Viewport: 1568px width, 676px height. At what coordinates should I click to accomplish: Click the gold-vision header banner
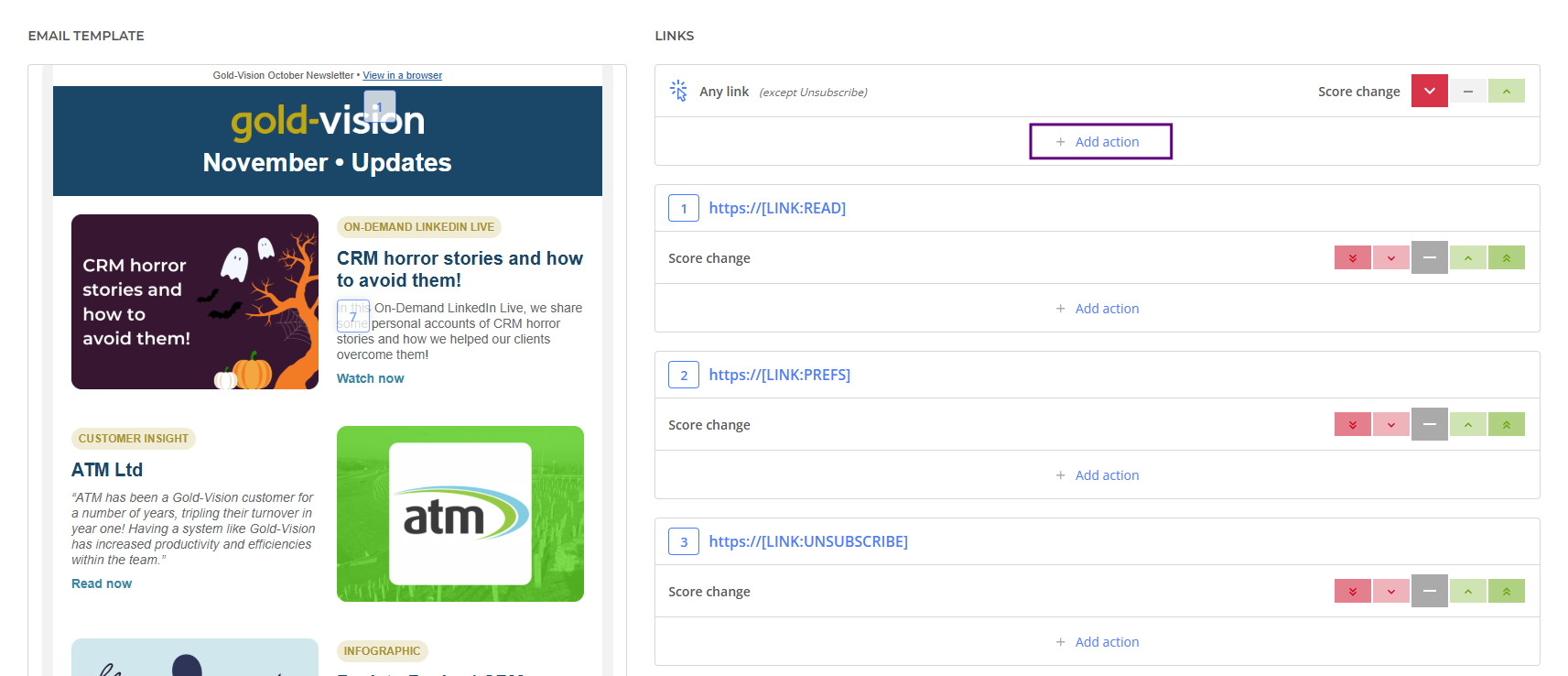(328, 141)
